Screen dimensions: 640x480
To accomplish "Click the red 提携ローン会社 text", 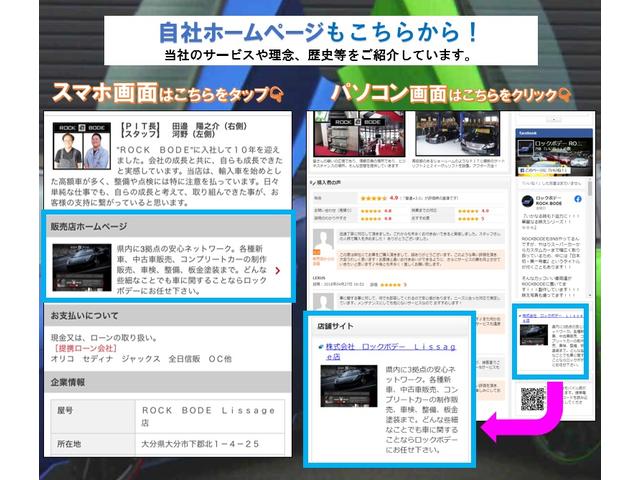I will pyautogui.click(x=84, y=348).
